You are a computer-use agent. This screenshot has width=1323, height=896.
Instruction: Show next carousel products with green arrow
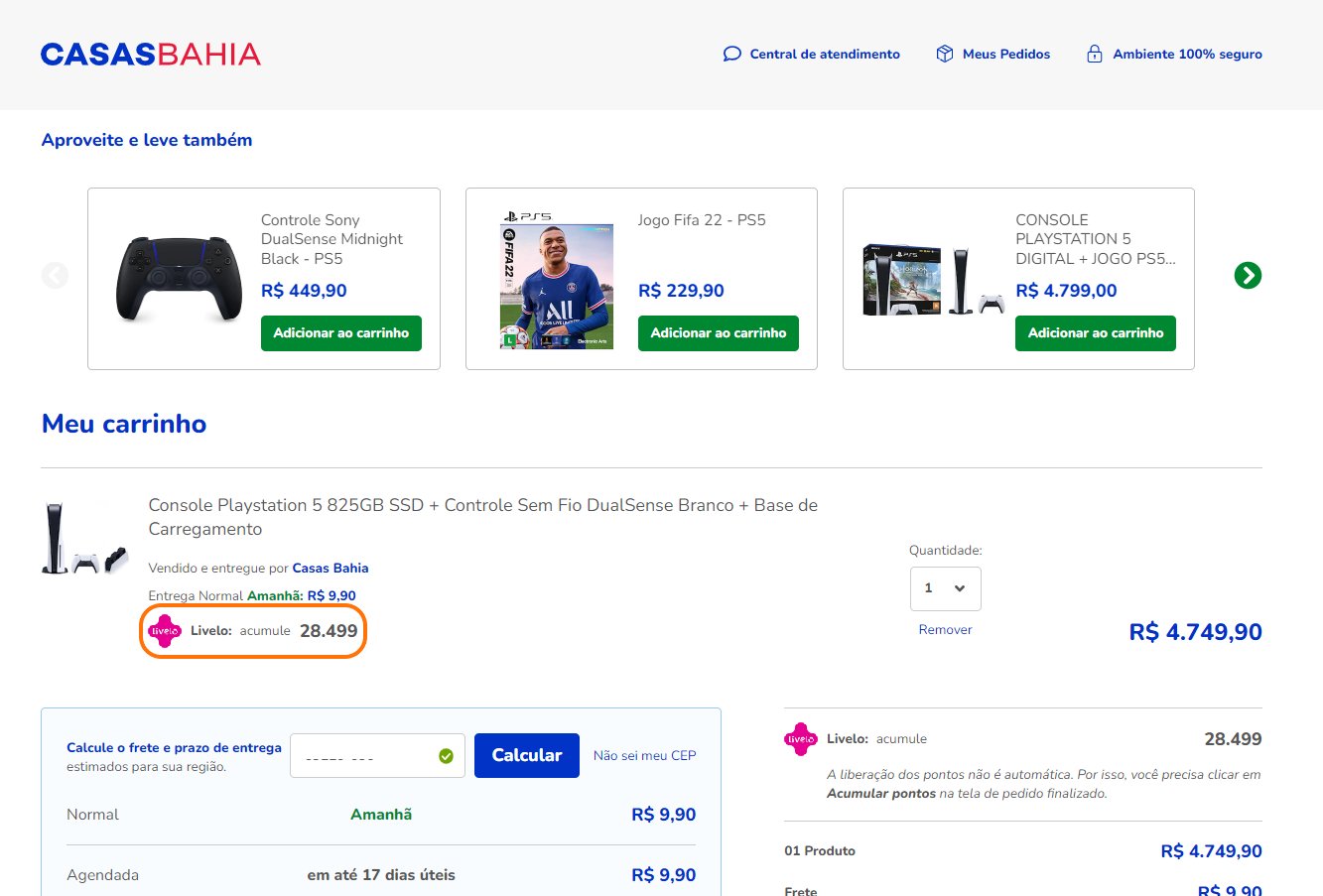click(1248, 275)
